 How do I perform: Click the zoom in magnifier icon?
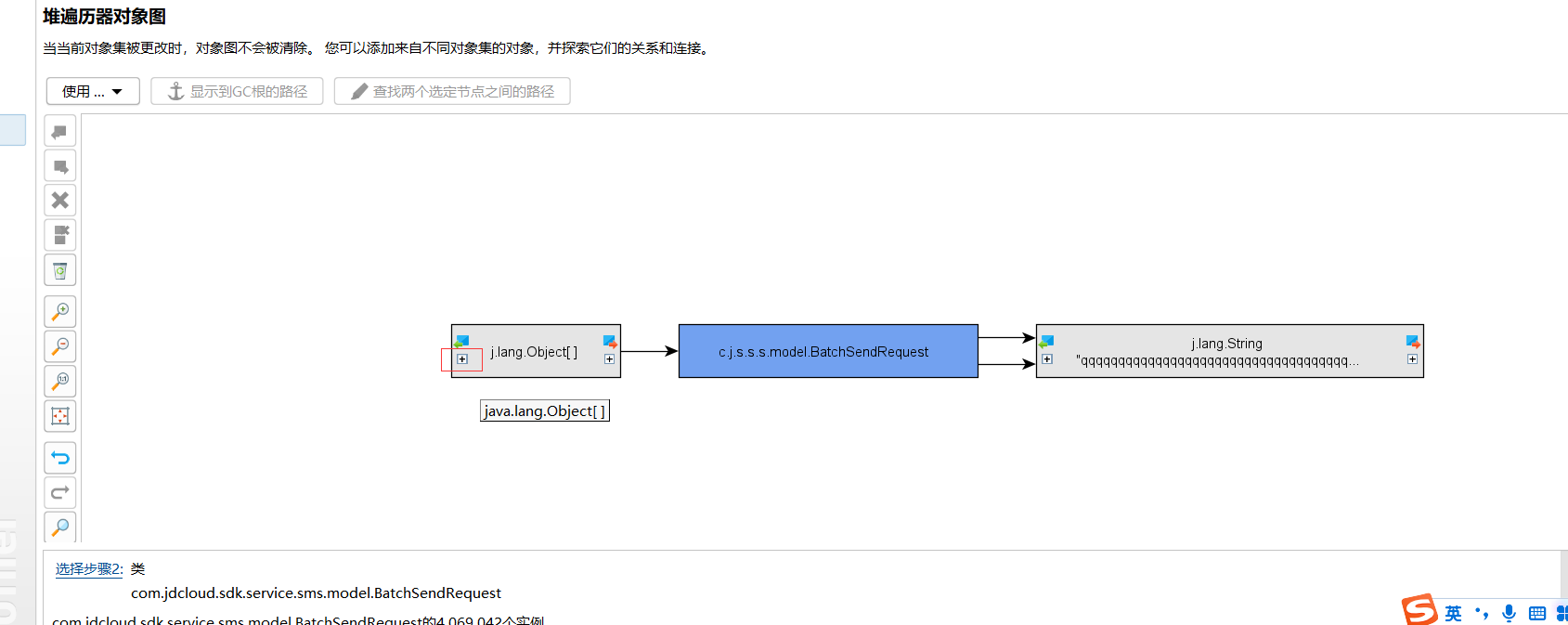pos(60,311)
